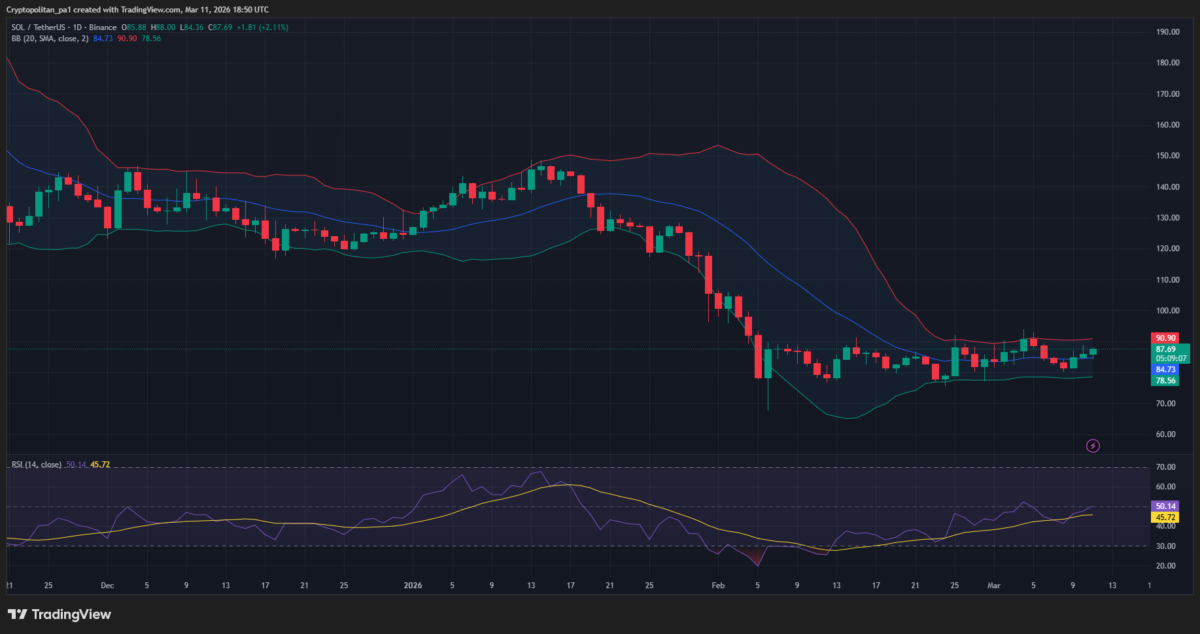Click the Mar marker on time axis
Image resolution: width=1200 pixels, height=634 pixels.
(x=995, y=584)
